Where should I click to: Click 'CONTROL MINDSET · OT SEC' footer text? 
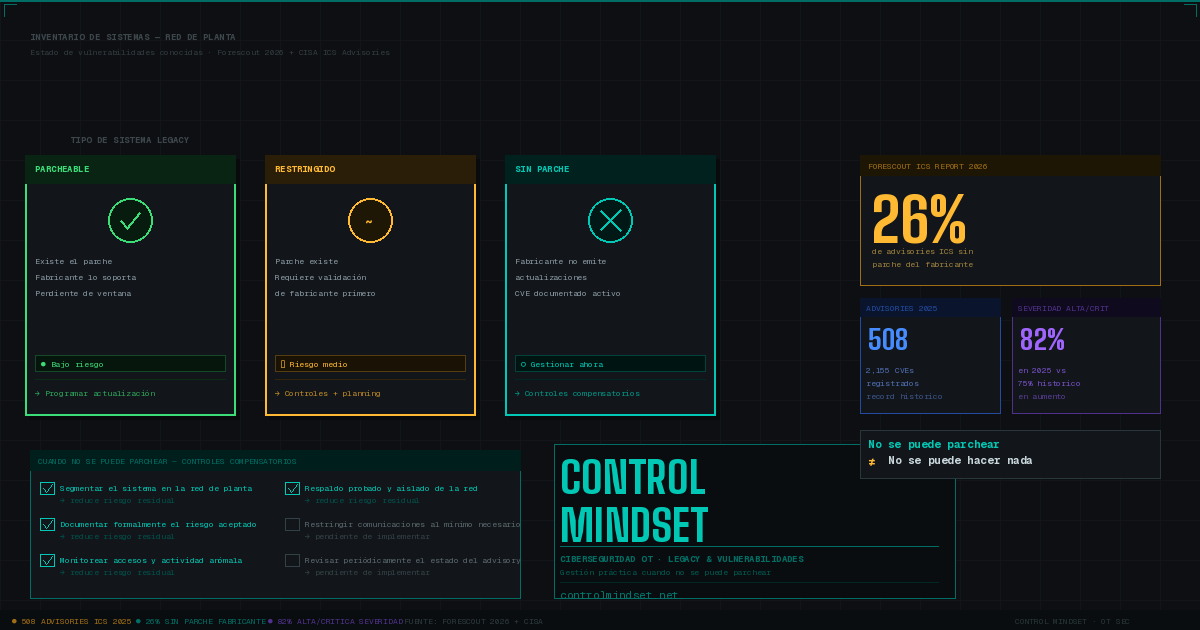[1072, 621]
